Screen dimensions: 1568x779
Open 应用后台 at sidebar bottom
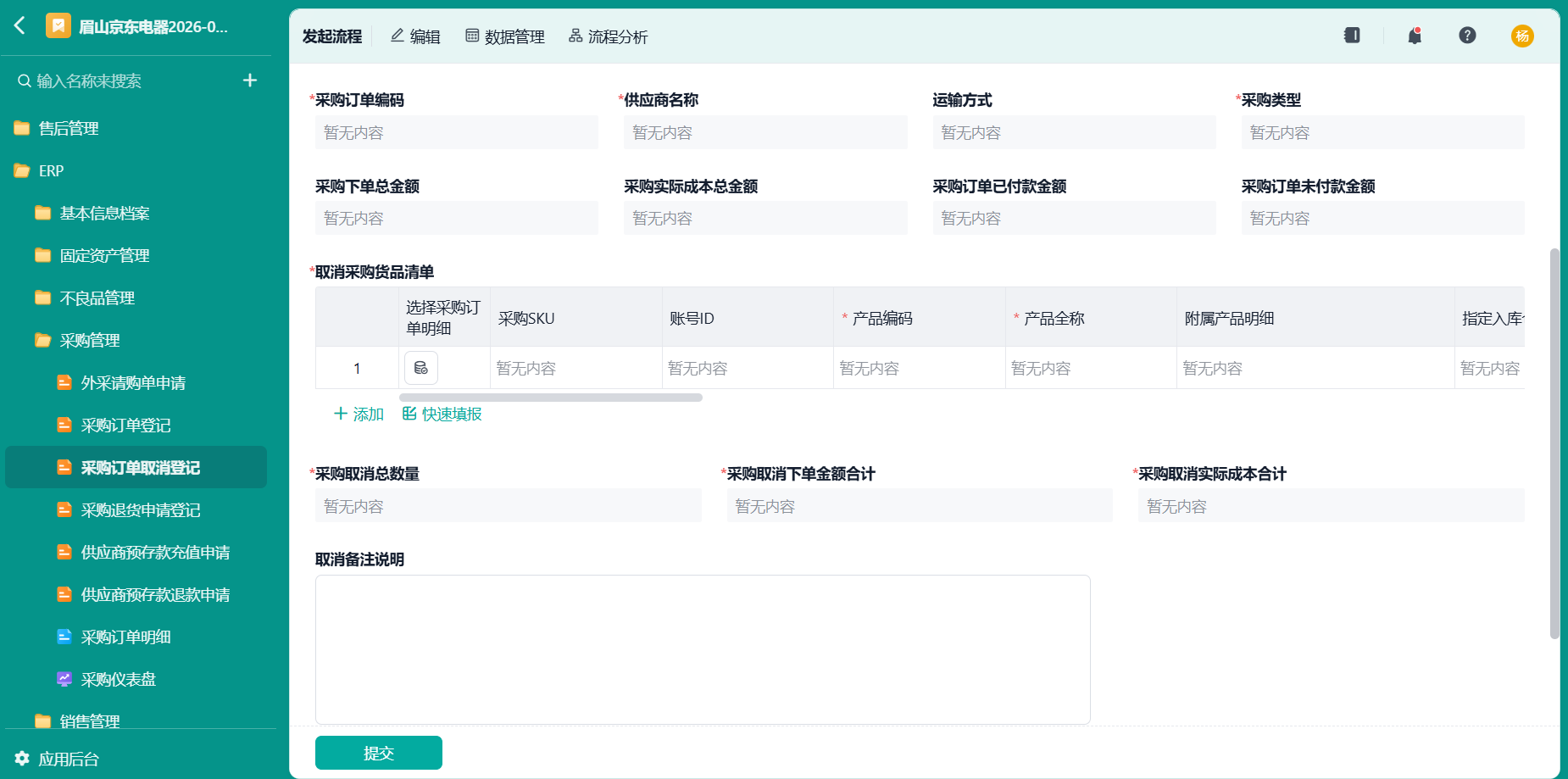point(58,759)
